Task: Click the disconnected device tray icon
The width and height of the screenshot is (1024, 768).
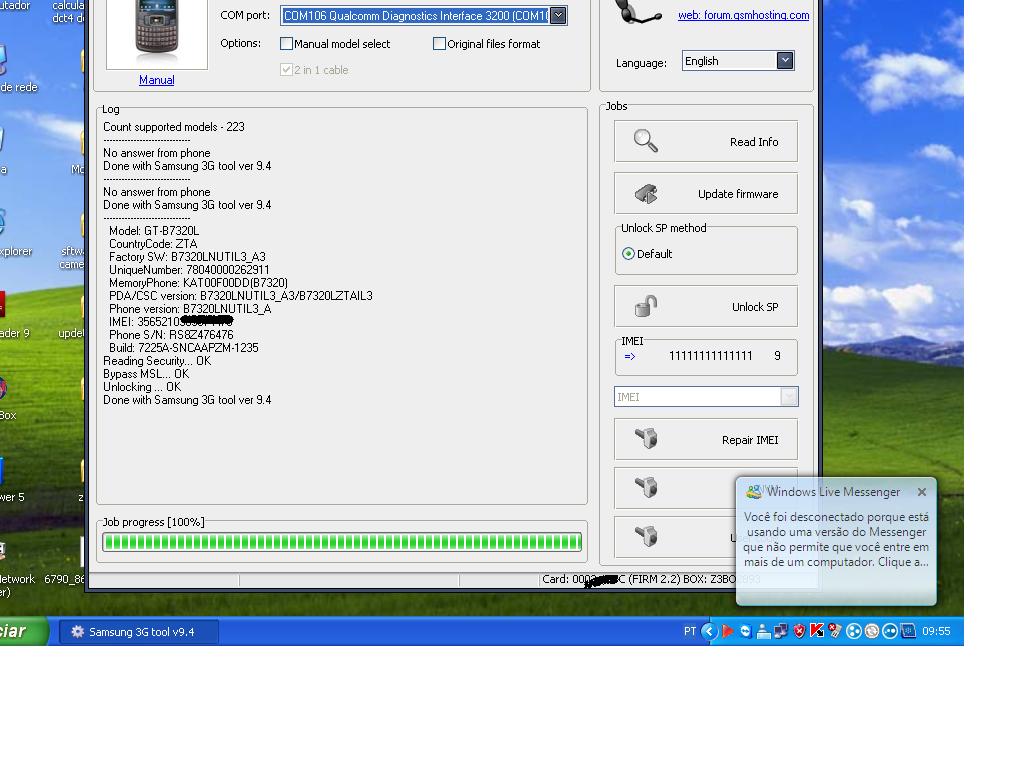Action: 835,631
